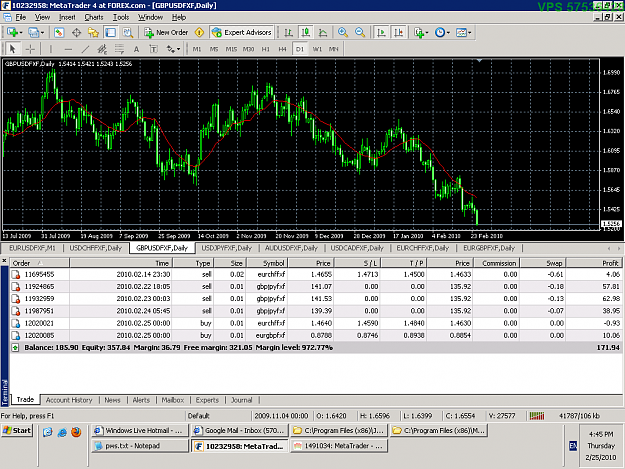Open the Charts menu
The image size is (625, 469).
pos(94,17)
